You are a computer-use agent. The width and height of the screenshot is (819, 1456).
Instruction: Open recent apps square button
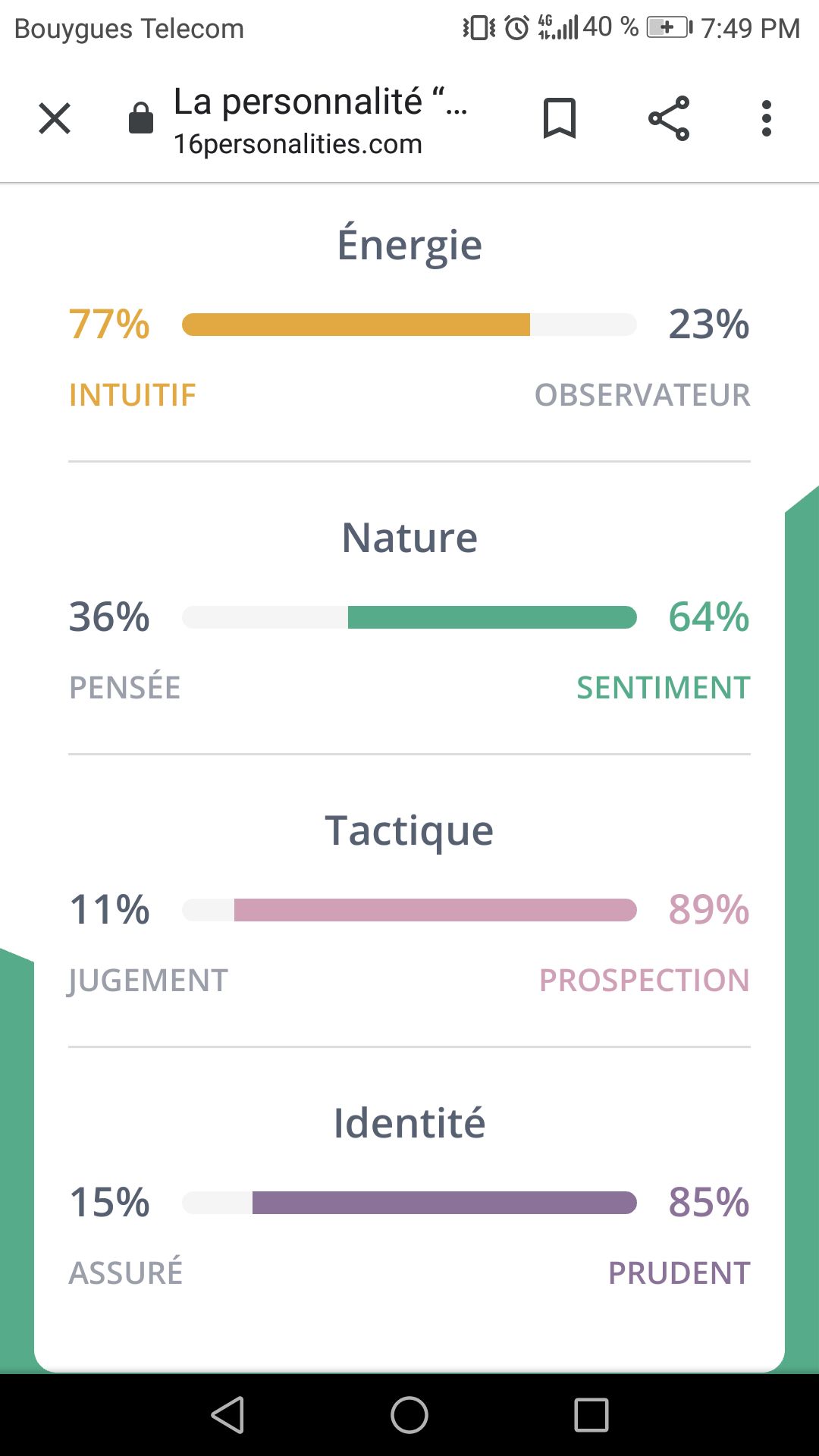(591, 1415)
